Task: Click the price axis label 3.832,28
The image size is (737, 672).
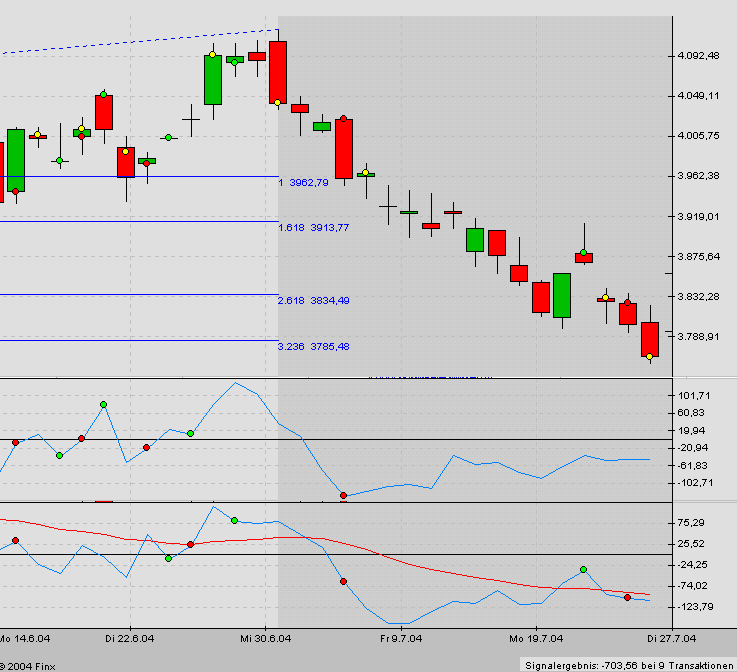Action: click(698, 297)
